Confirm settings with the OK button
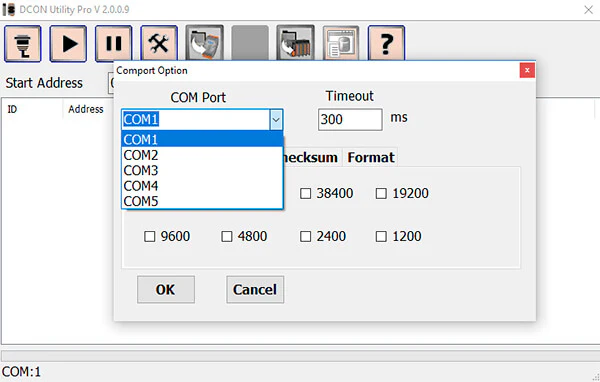The image size is (600, 382). [x=166, y=289]
